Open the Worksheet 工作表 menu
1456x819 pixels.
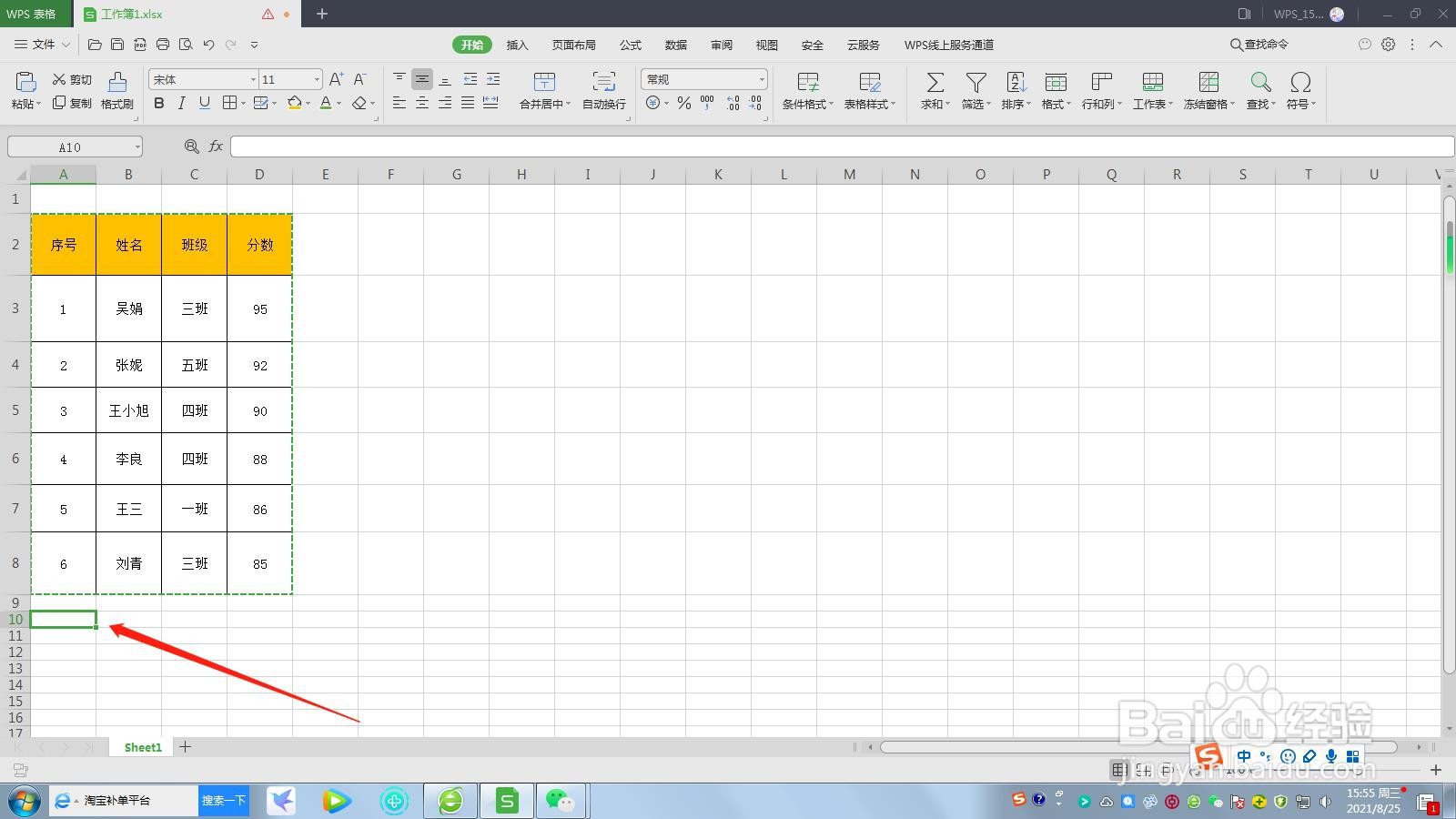pyautogui.click(x=1153, y=91)
